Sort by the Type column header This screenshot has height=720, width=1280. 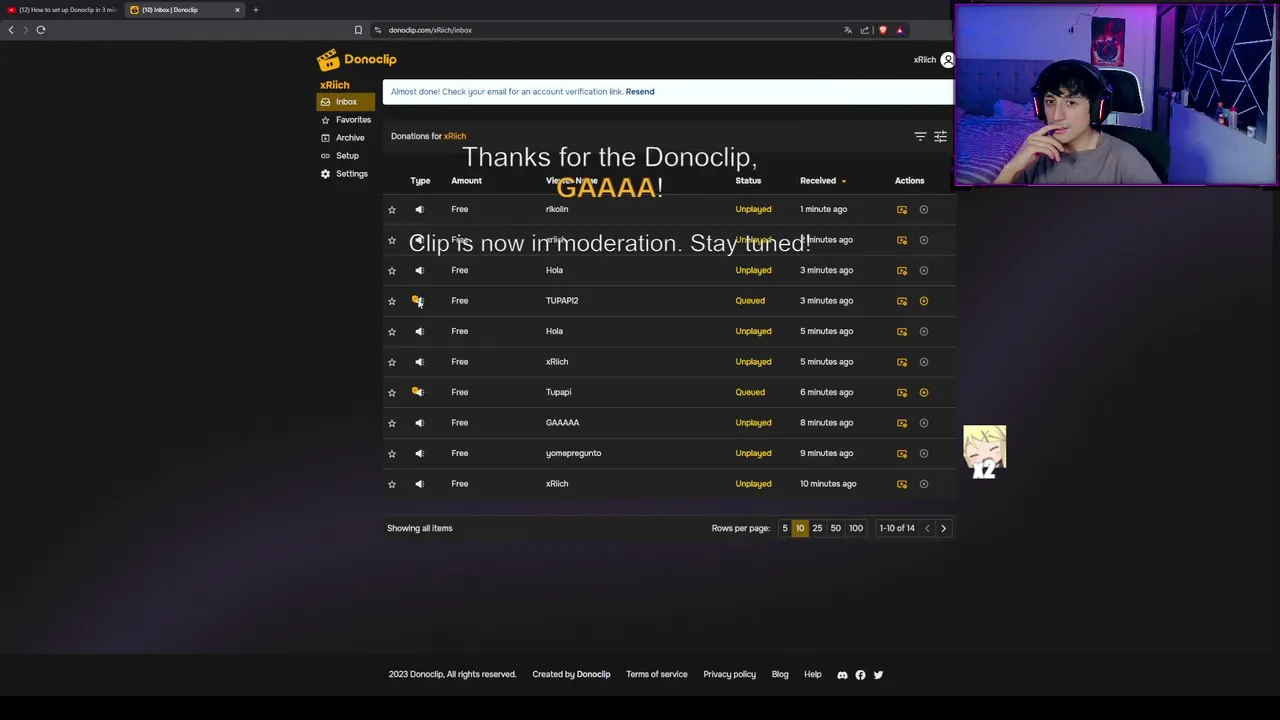420,181
